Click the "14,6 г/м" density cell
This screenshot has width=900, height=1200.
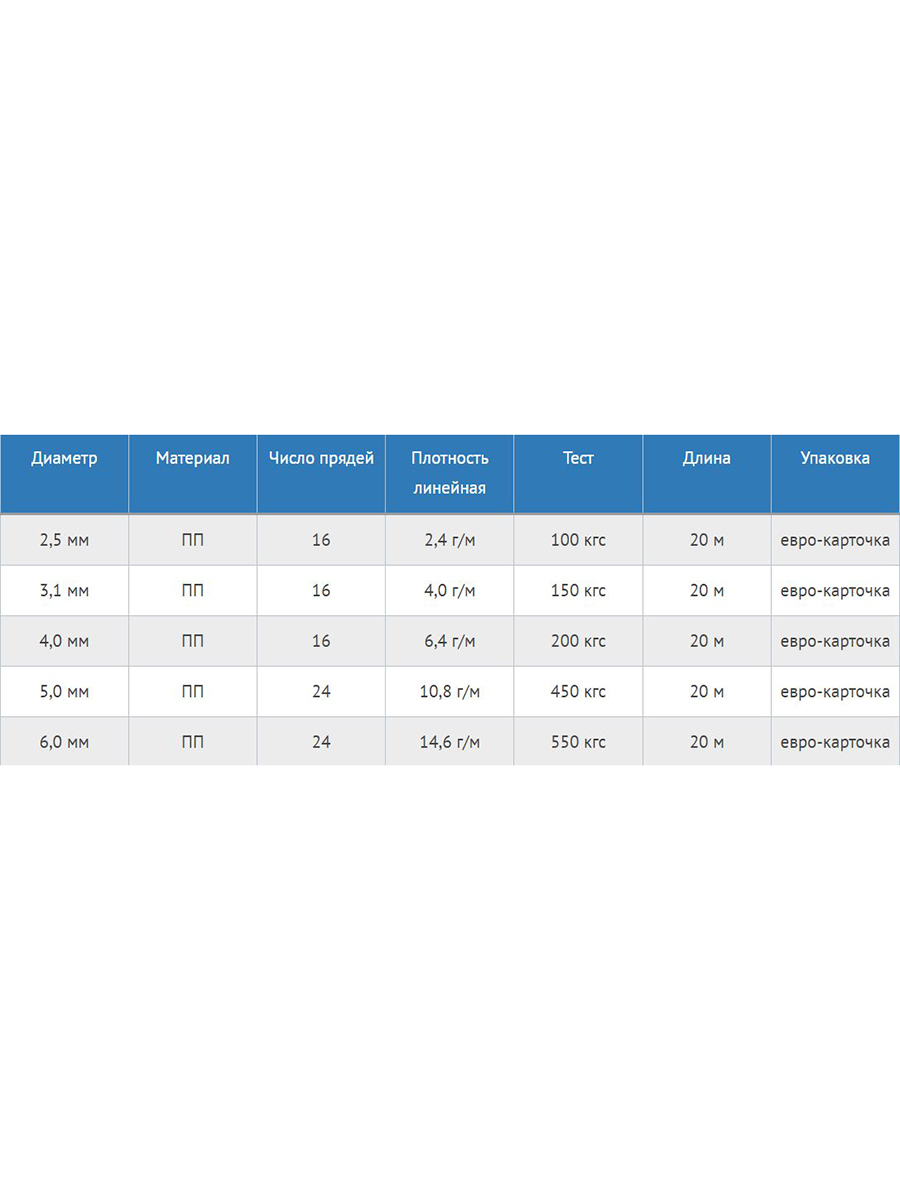[x=450, y=742]
